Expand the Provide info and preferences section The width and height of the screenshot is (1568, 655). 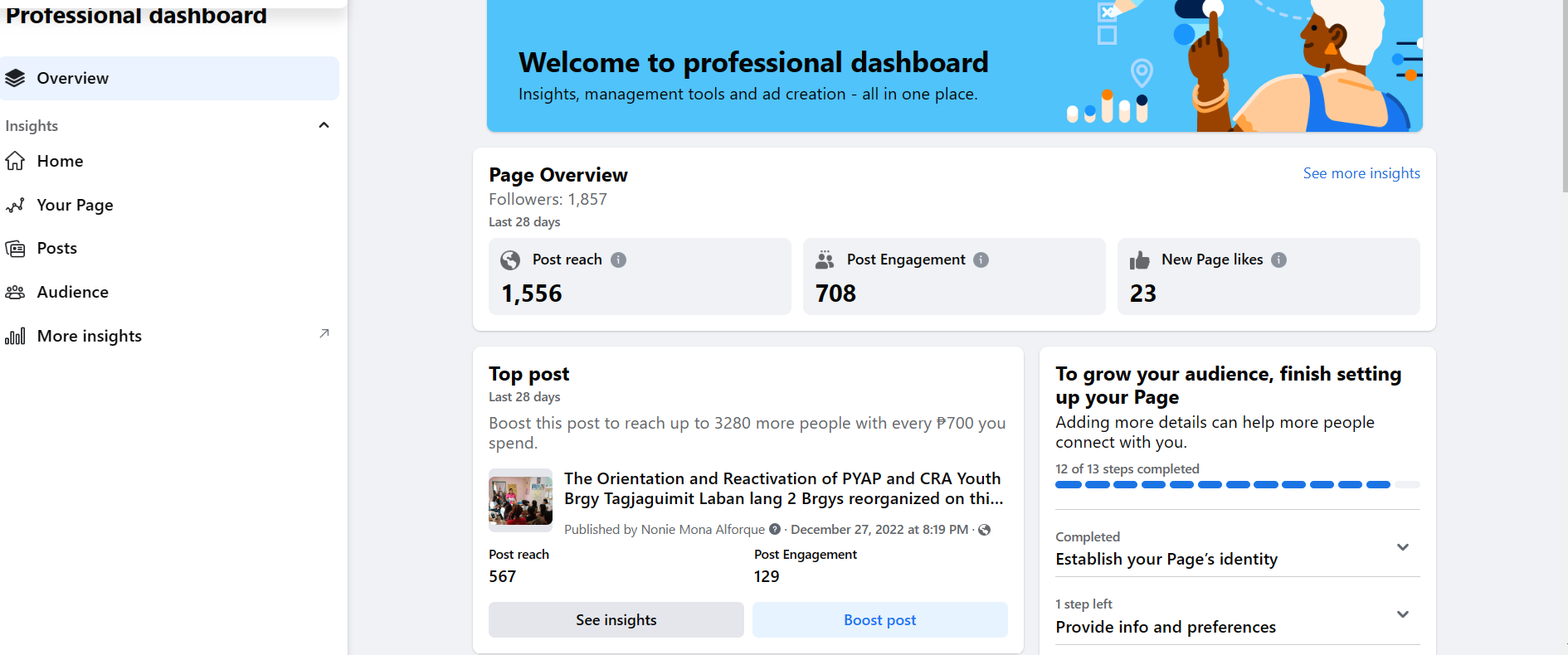pos(1403,614)
